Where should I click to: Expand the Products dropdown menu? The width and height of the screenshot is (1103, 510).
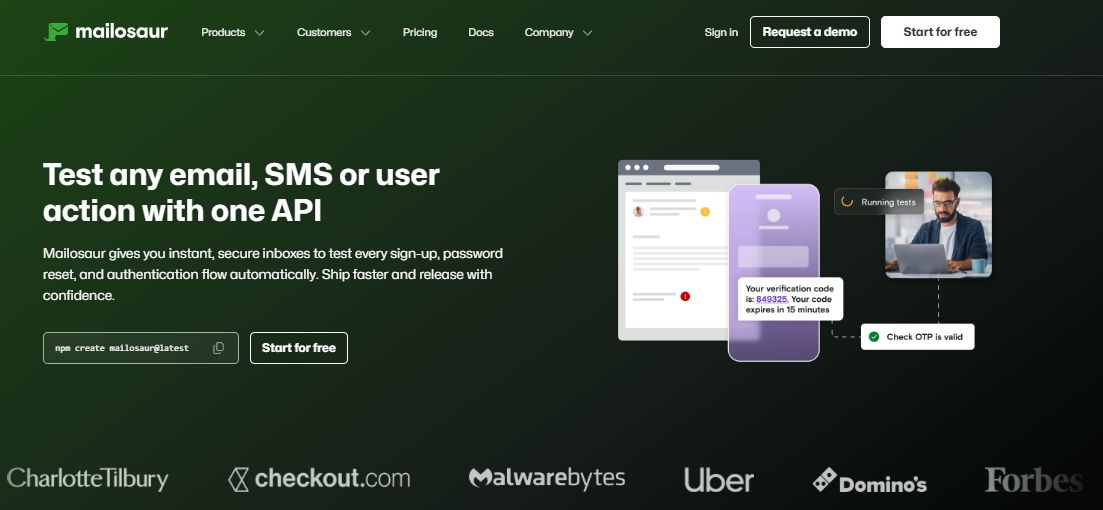(x=232, y=32)
